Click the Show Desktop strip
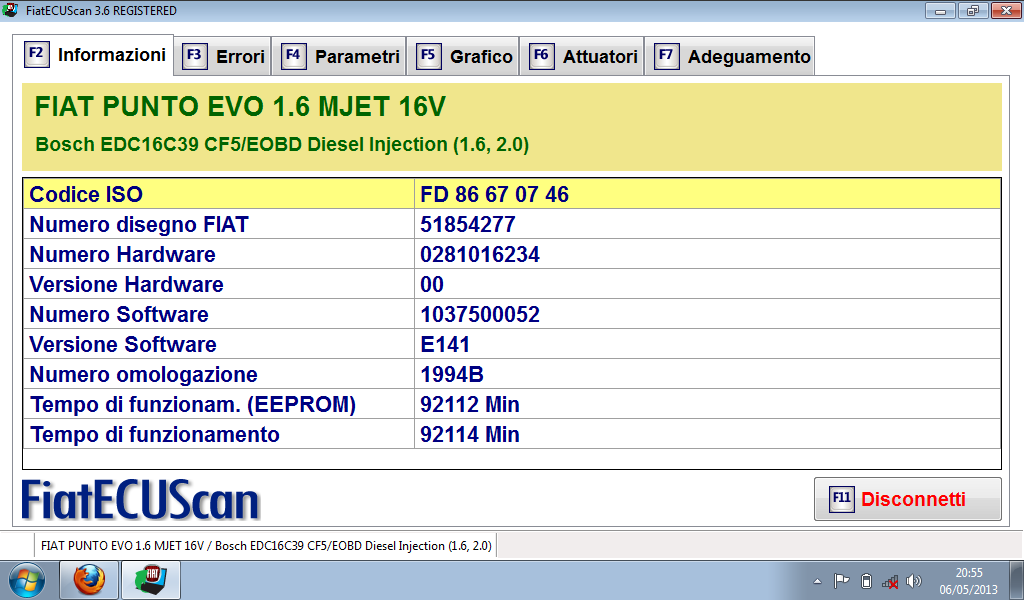 coord(1016,580)
